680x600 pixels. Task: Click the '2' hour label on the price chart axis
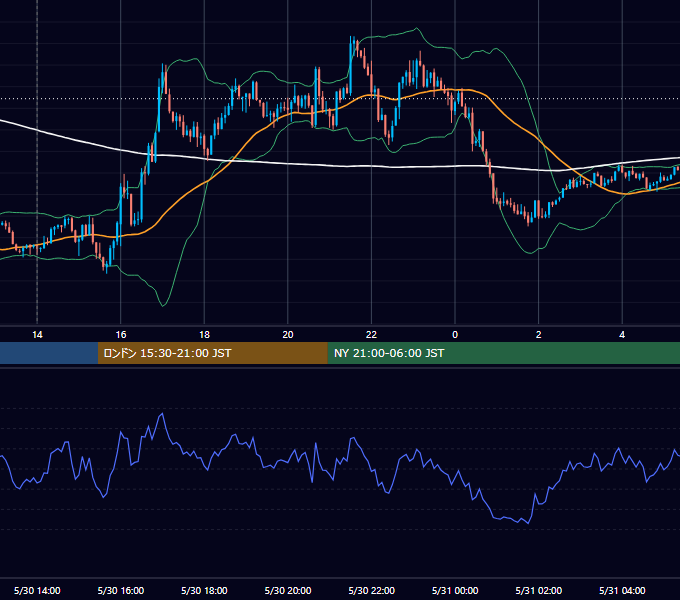click(539, 335)
